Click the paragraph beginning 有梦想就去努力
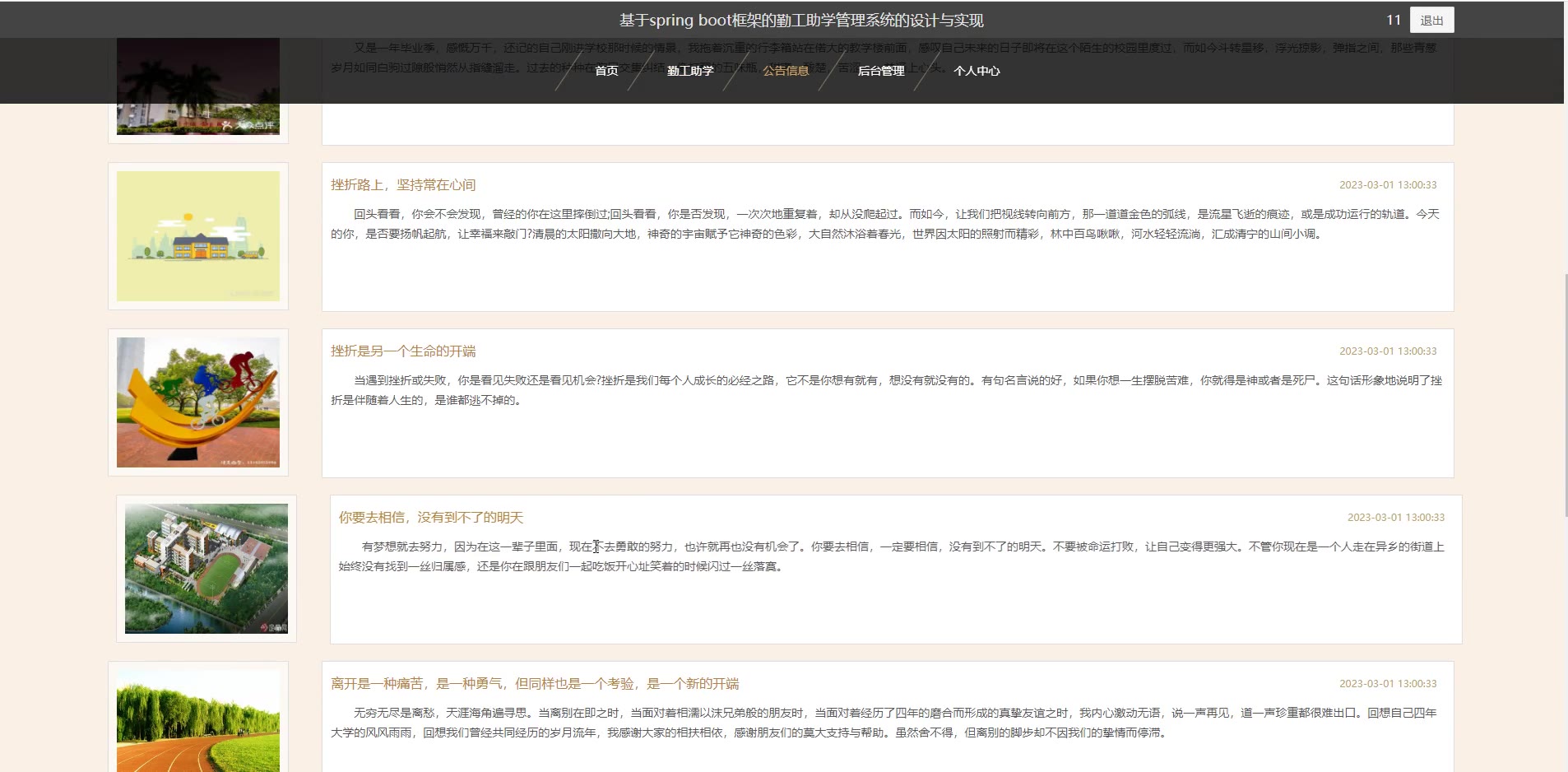Viewport: 1568px width, 772px height. [x=892, y=556]
